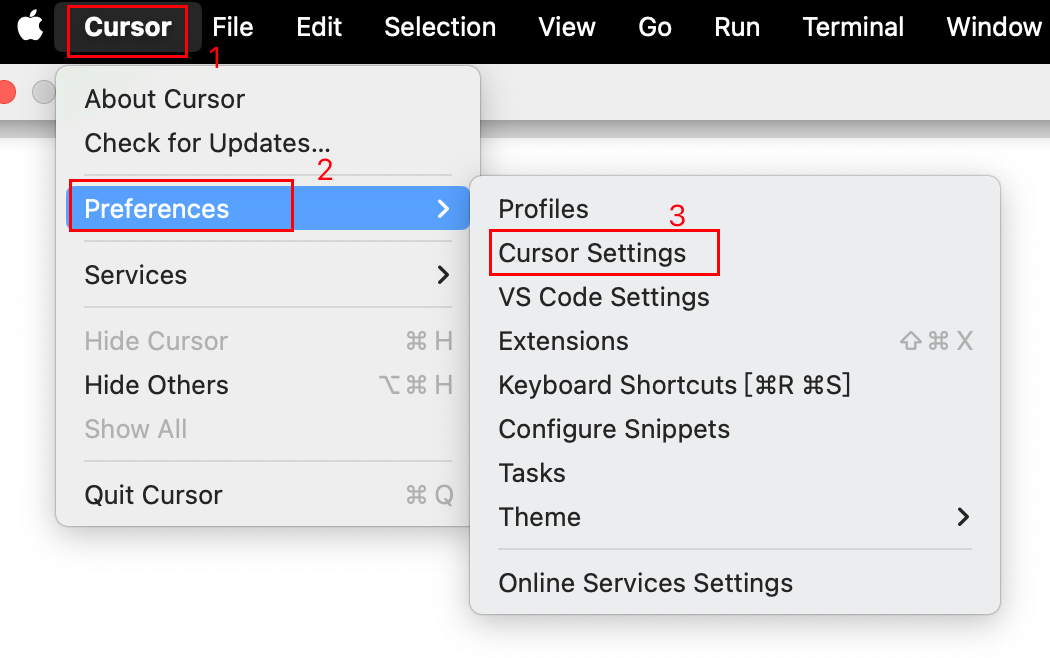Open the File menu
Viewport: 1050px width, 658px height.
pos(233,27)
